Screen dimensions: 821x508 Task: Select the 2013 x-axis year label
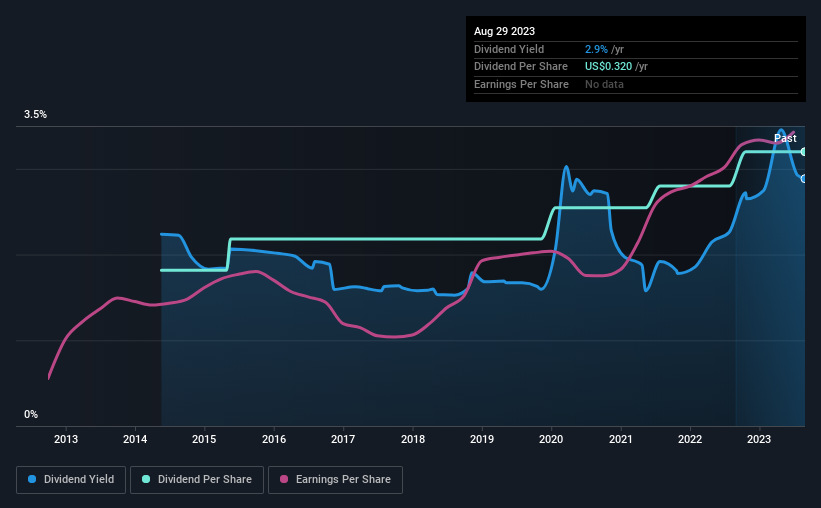click(66, 438)
